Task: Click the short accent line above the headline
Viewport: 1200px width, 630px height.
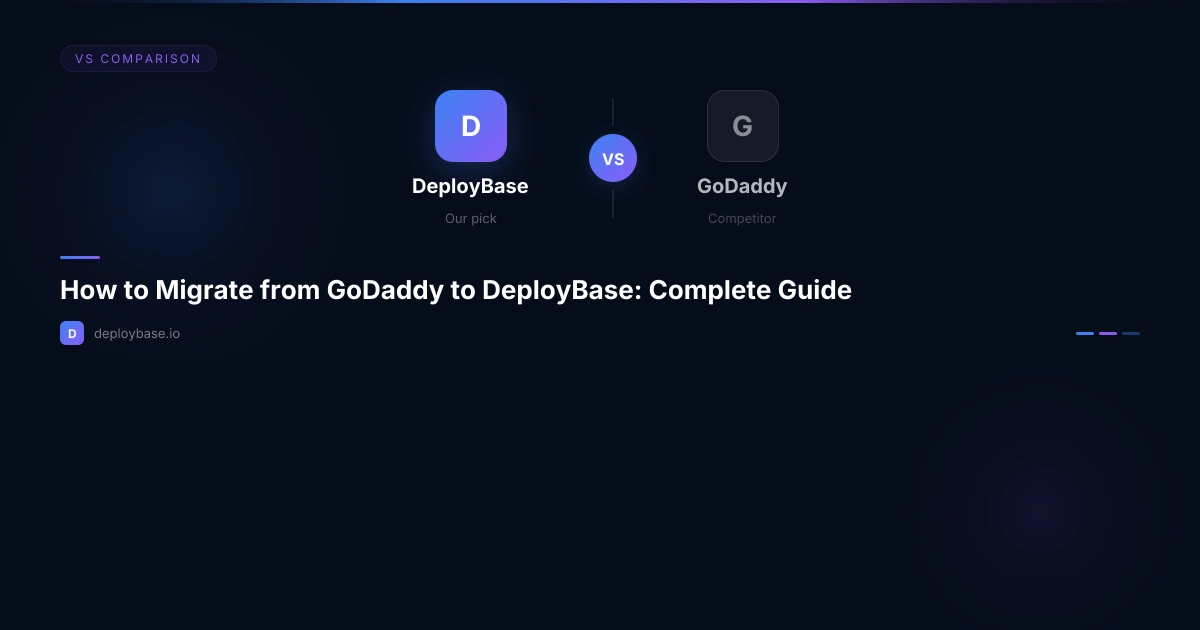Action: tap(80, 257)
